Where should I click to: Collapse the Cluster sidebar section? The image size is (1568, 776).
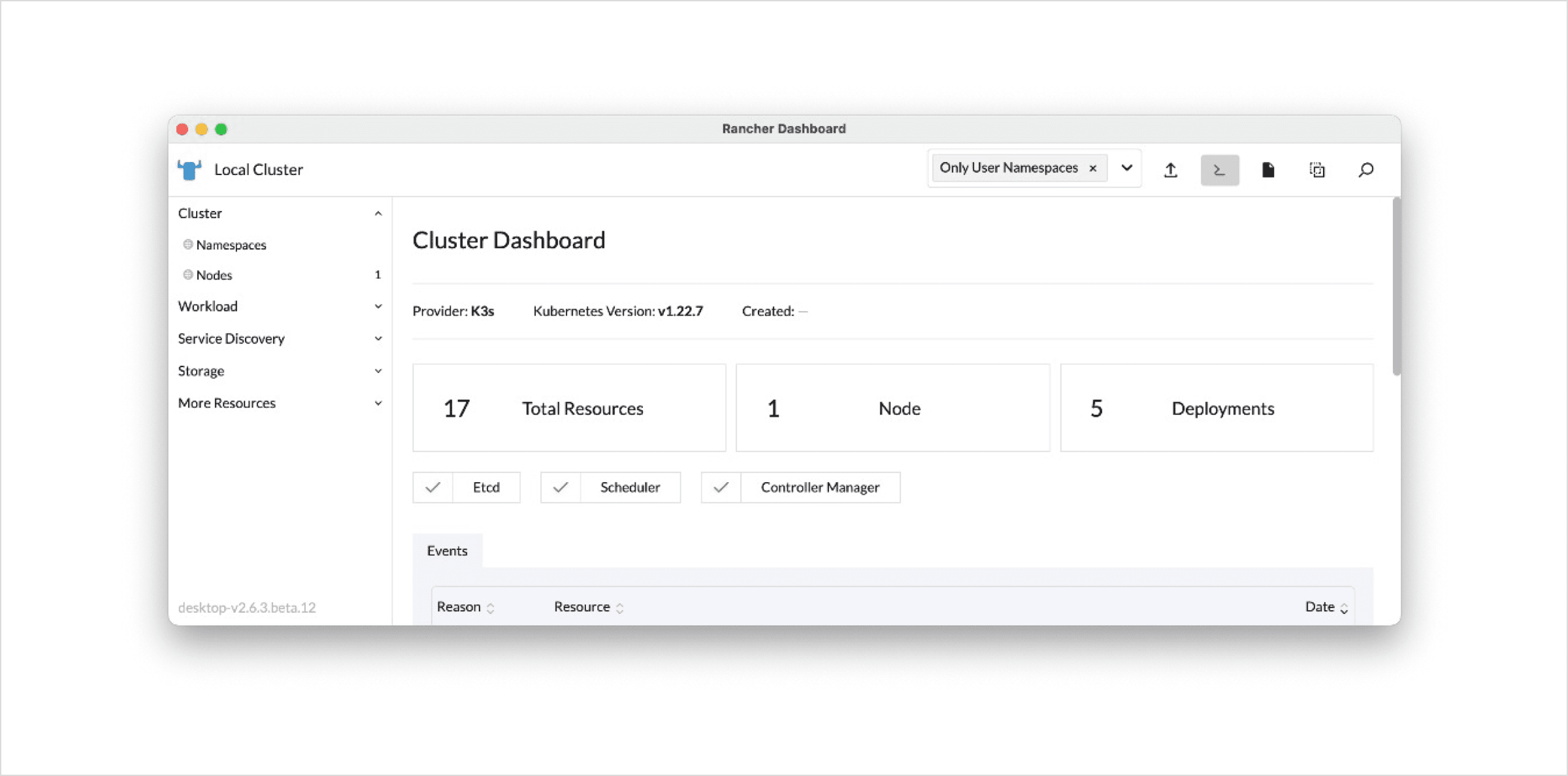[x=378, y=214]
